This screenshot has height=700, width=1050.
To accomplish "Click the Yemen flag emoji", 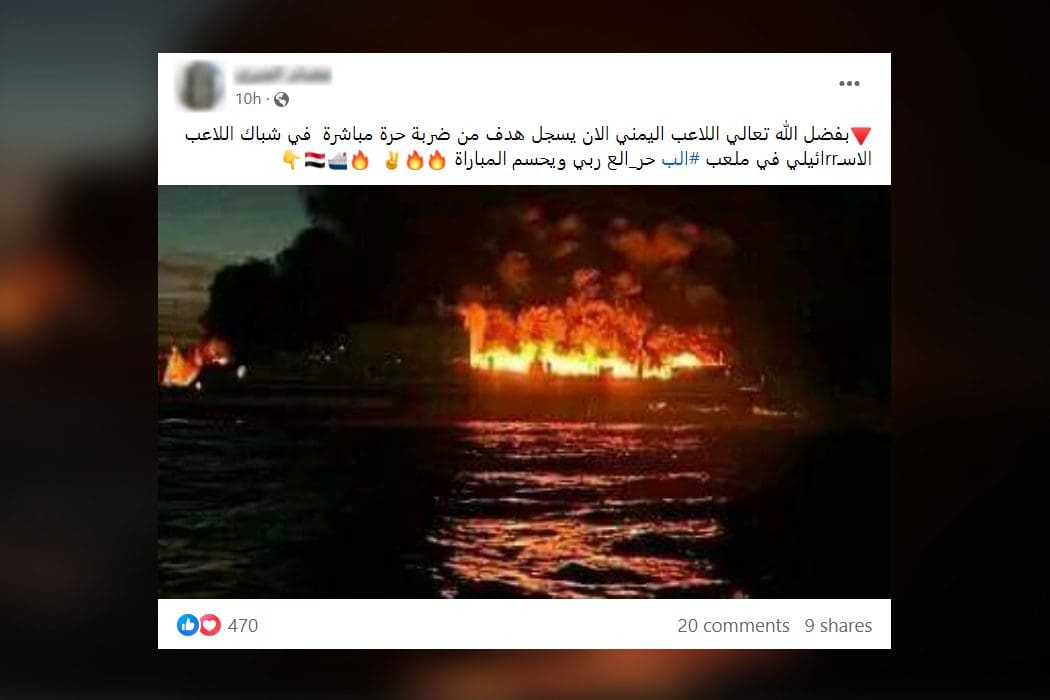I will (315, 160).
